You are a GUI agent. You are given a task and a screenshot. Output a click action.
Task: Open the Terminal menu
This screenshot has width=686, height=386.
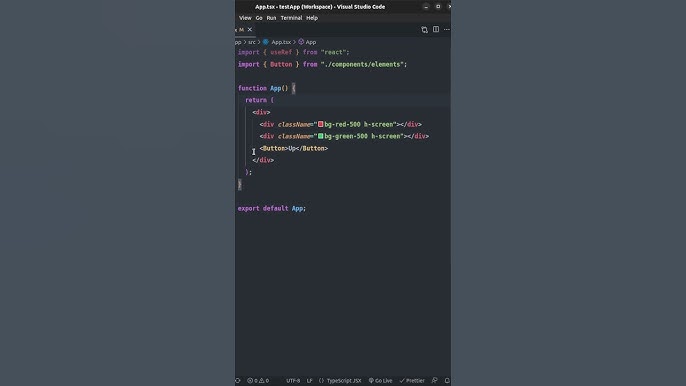tap(291, 18)
